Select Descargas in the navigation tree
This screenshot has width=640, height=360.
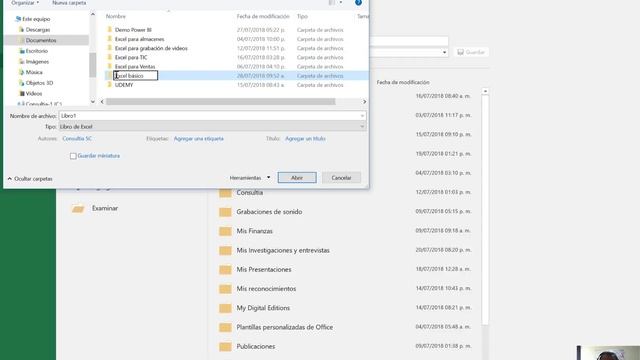coord(38,29)
